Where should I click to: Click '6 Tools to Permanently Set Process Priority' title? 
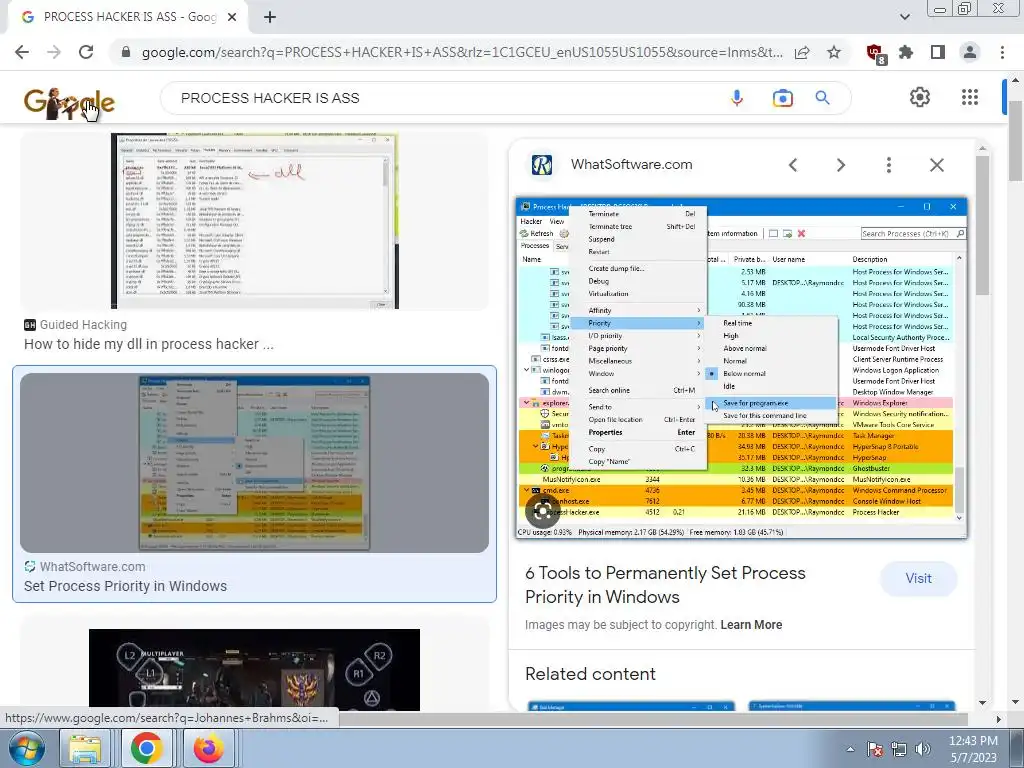(x=665, y=584)
